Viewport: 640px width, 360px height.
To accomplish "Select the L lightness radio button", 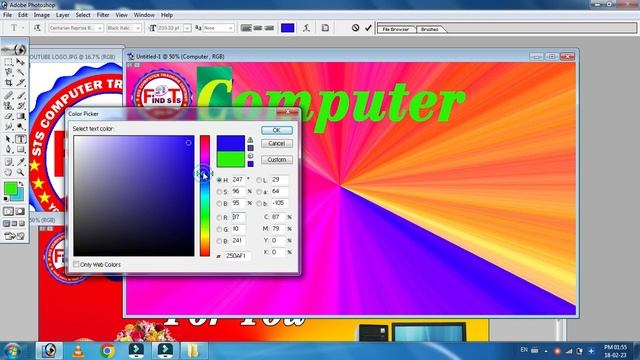I will point(259,180).
